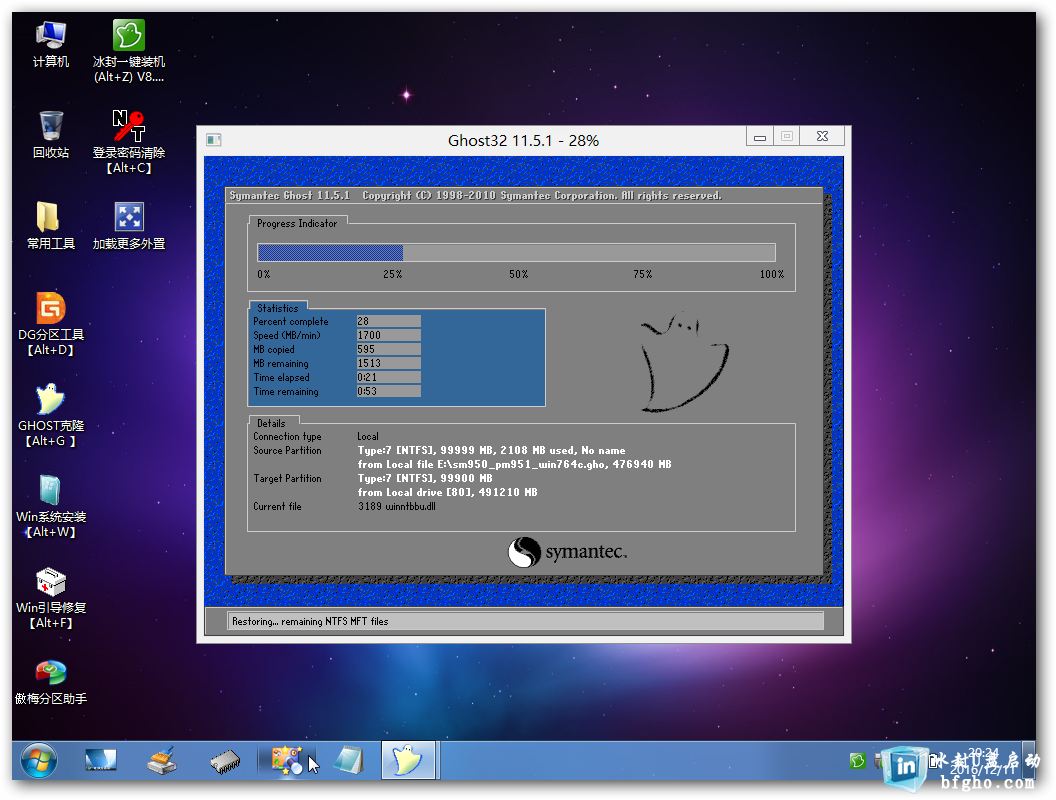This screenshot has height=800, width=1056.
Task: Click the Ghost progress indicator bar
Action: tap(517, 253)
